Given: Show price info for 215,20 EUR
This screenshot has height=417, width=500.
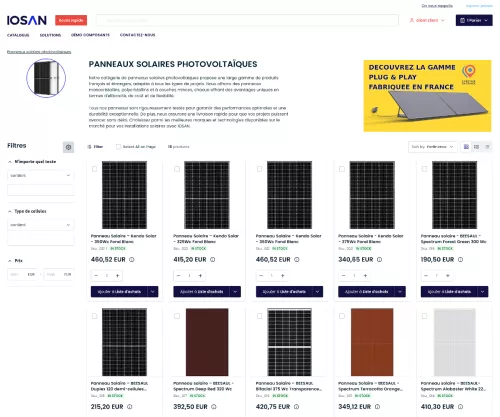Looking at the screenshot, I should coord(130,407).
